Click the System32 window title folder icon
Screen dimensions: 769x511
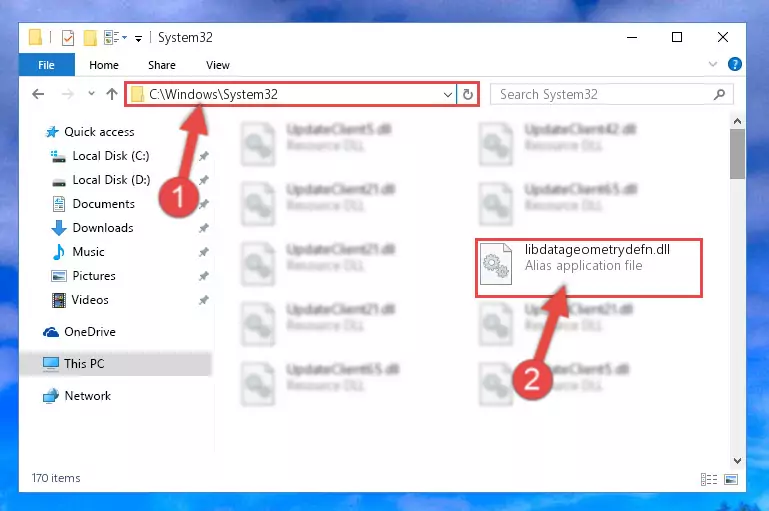(35, 37)
